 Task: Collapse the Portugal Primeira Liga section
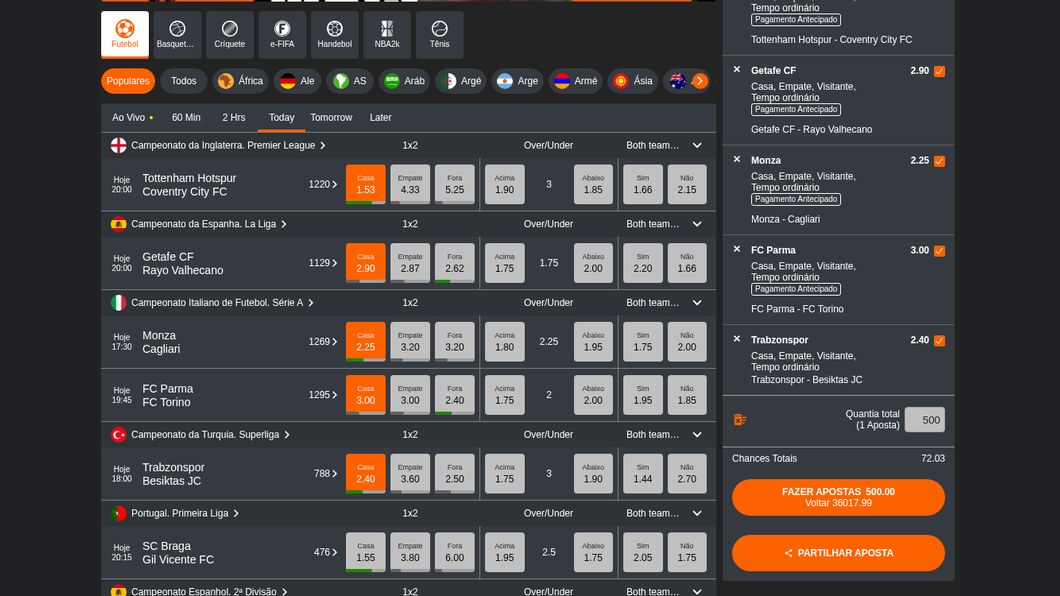point(697,514)
